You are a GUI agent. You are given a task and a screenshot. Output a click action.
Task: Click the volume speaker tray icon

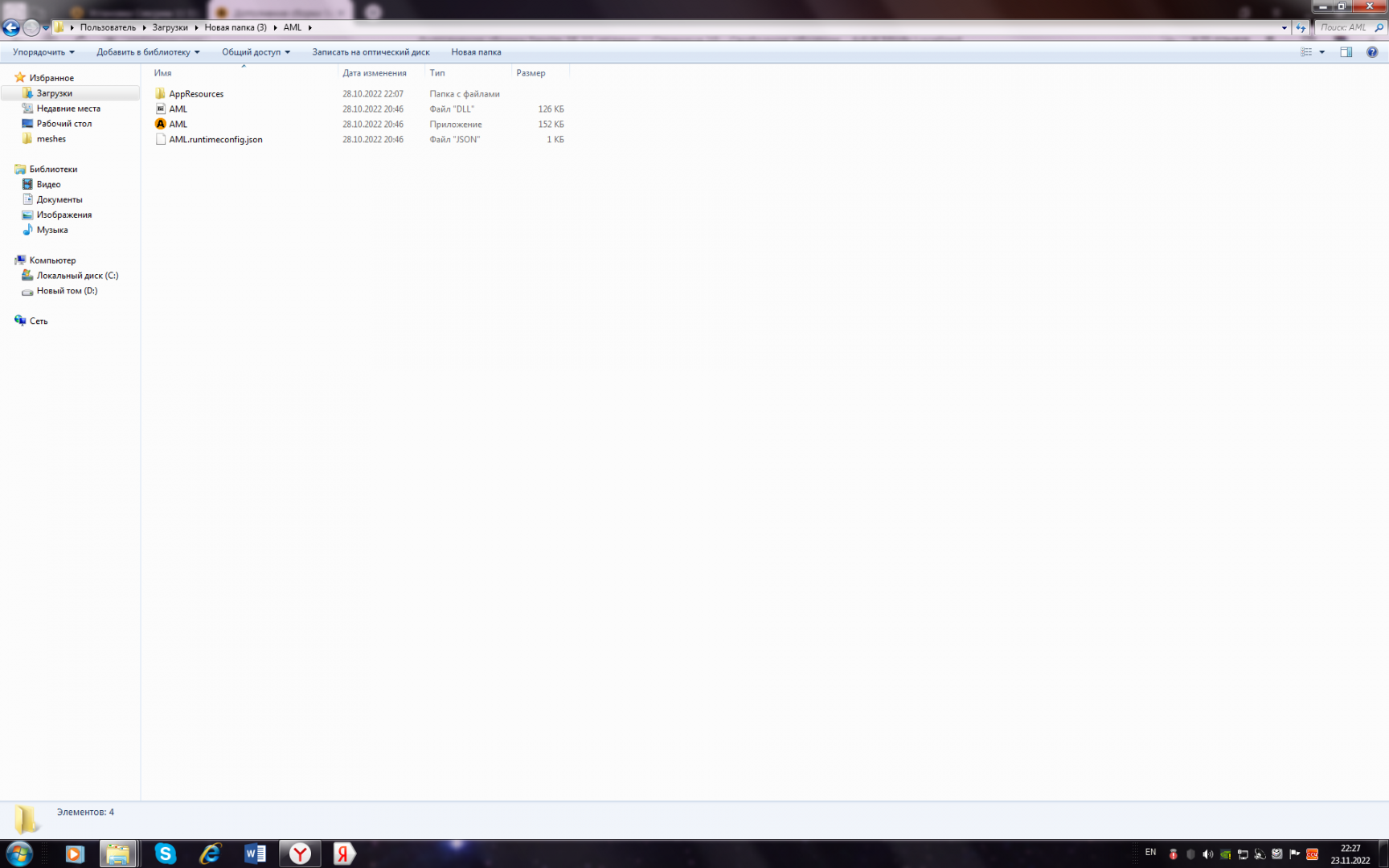click(x=1207, y=854)
